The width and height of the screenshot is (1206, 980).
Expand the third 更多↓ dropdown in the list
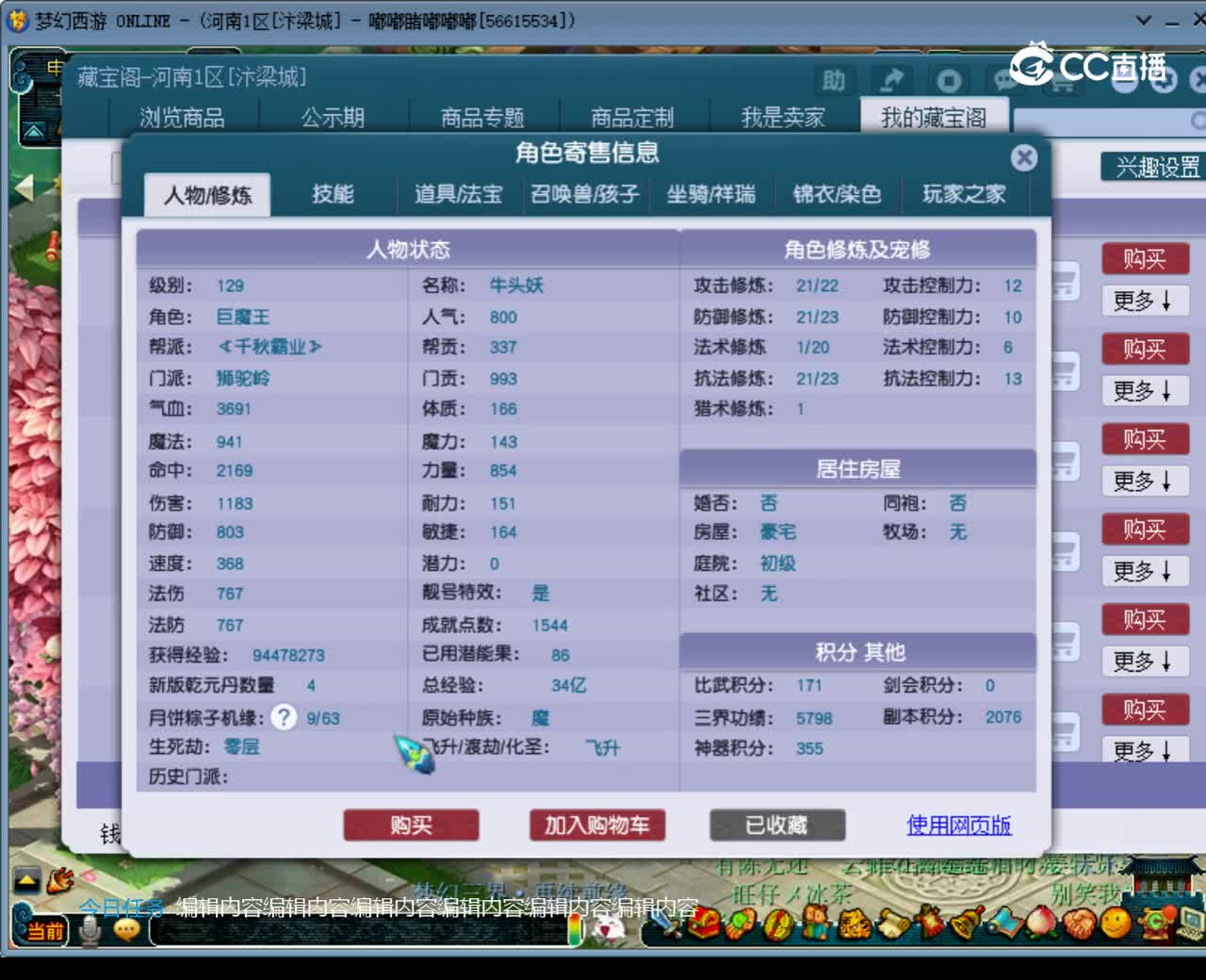tap(1144, 482)
